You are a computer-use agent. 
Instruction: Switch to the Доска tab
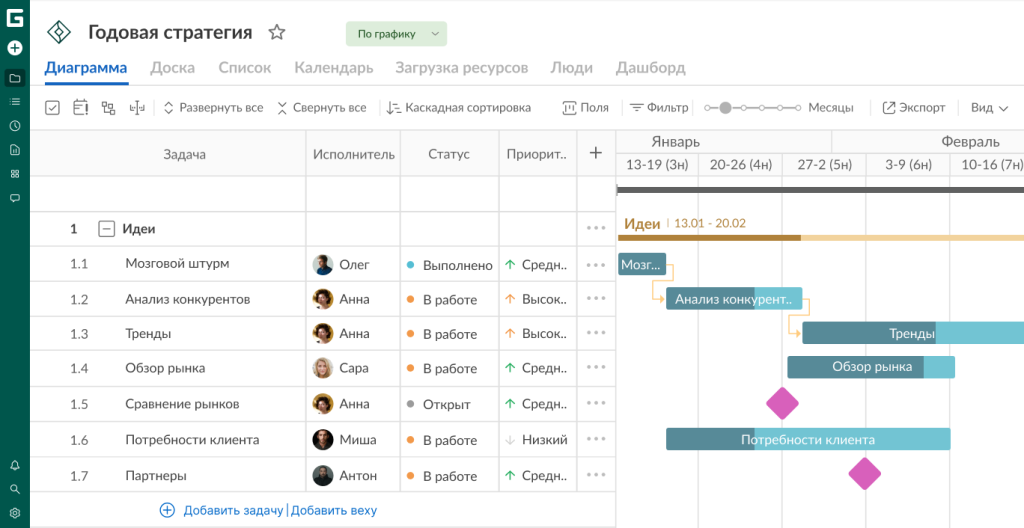click(x=172, y=68)
